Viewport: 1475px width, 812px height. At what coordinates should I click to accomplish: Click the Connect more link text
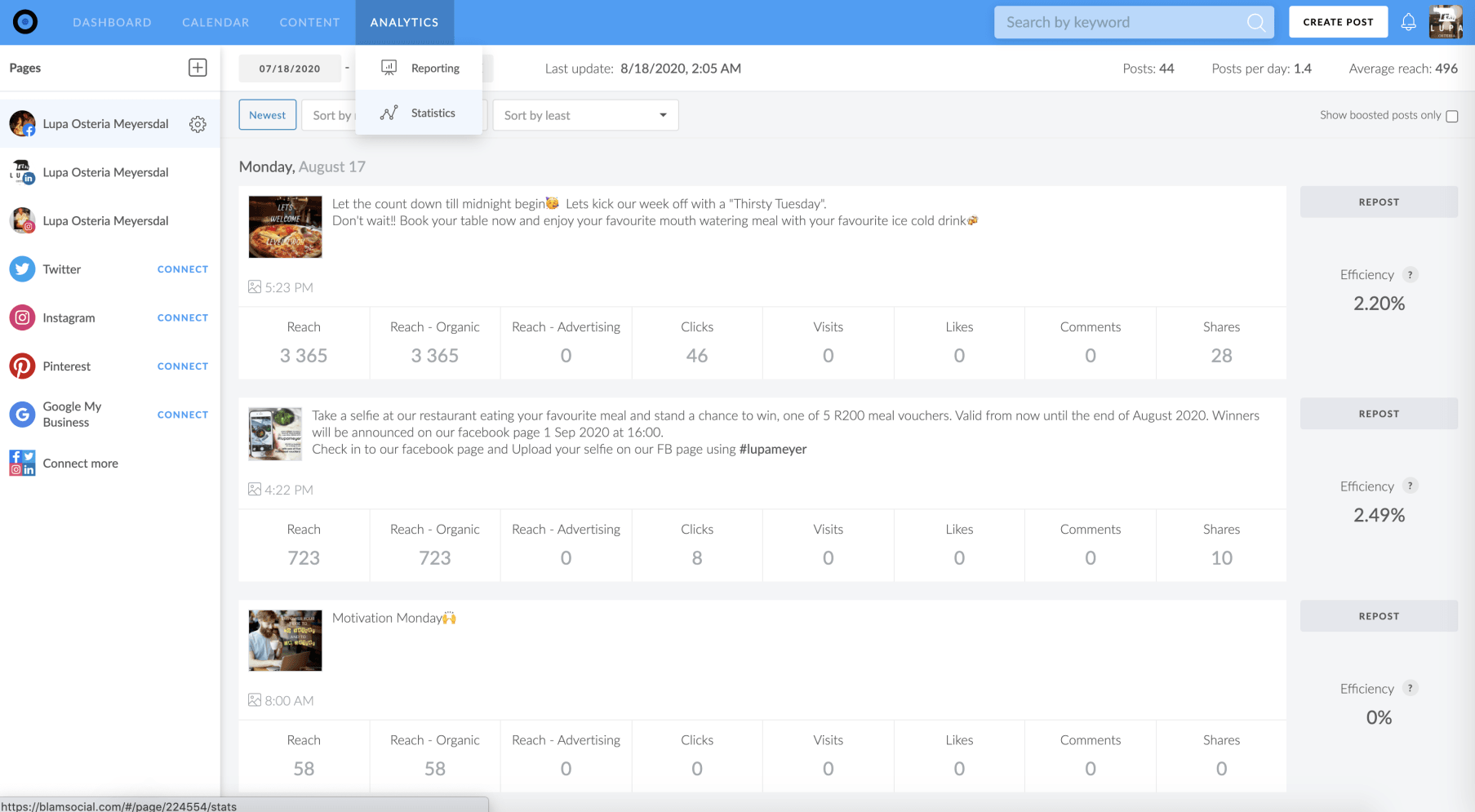tap(81, 464)
